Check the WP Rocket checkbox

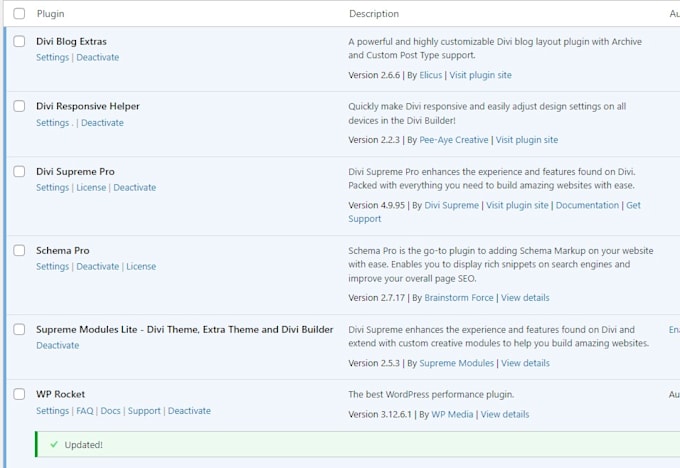point(19,394)
